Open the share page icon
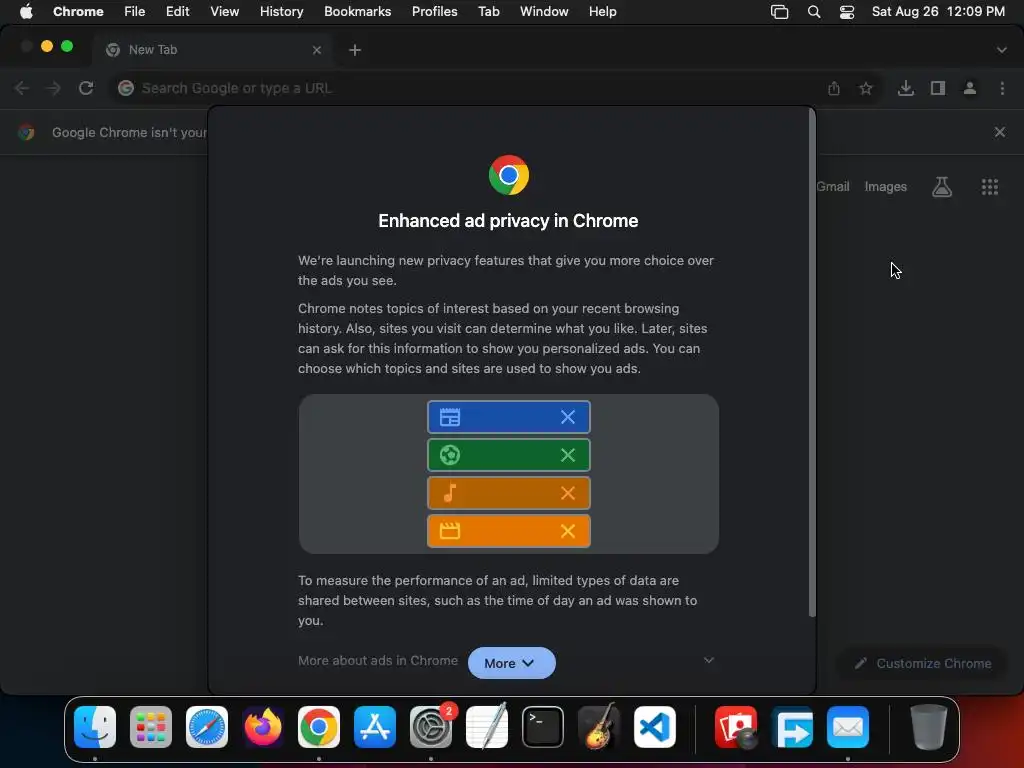 coord(834,88)
